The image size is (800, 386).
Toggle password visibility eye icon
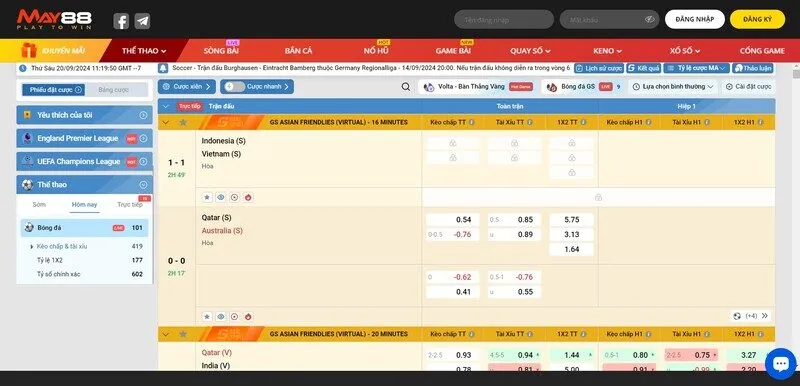[649, 19]
